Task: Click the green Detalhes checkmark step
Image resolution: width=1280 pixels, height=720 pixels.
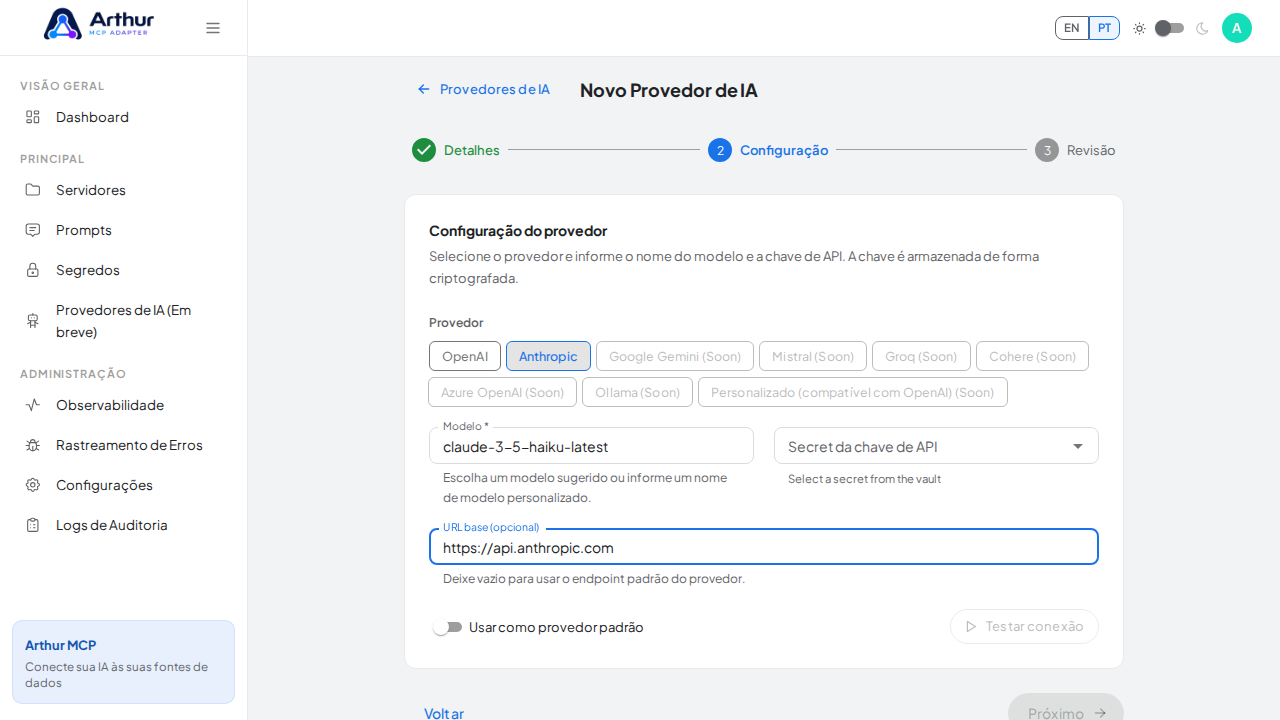Action: (x=424, y=150)
